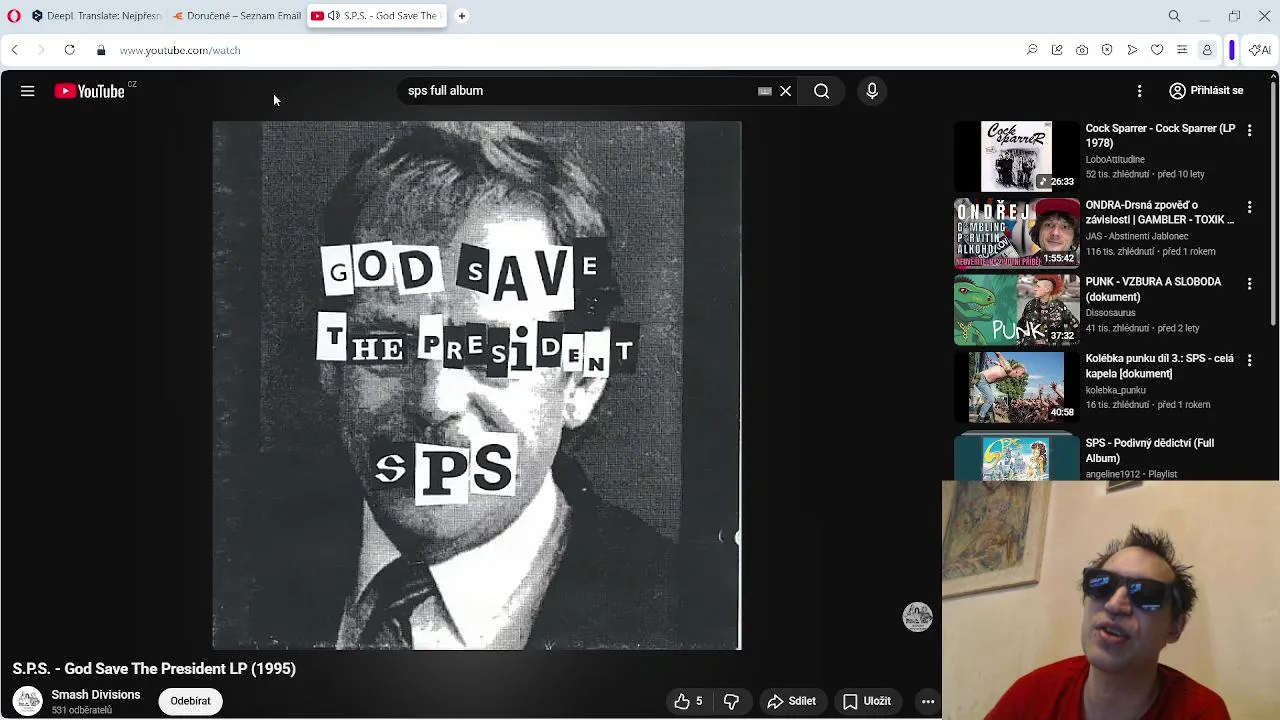Viewport: 1280px width, 720px height.
Task: Open options menu for ONDRA video
Action: (1249, 207)
